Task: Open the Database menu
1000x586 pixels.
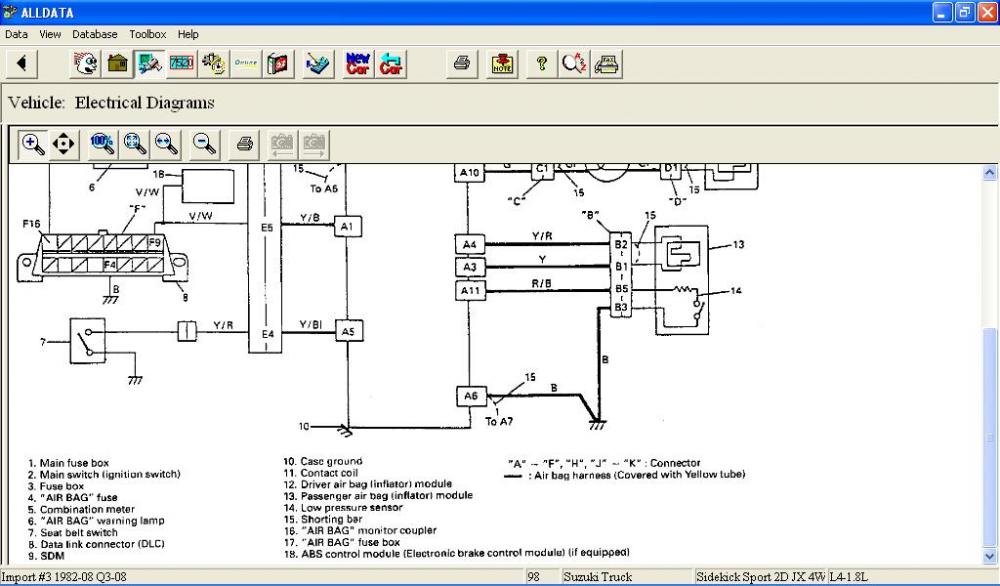Action: [94, 34]
